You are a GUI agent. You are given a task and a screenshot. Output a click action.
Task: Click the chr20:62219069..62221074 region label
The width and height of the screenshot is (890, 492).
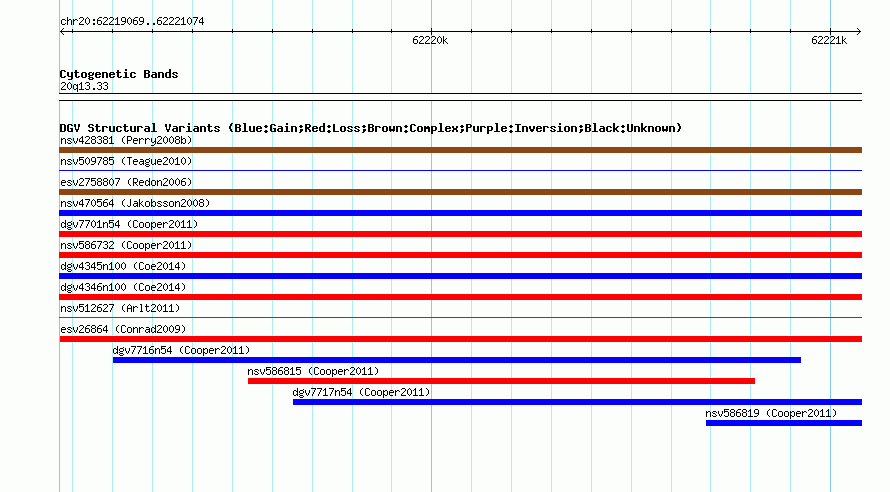coord(132,21)
